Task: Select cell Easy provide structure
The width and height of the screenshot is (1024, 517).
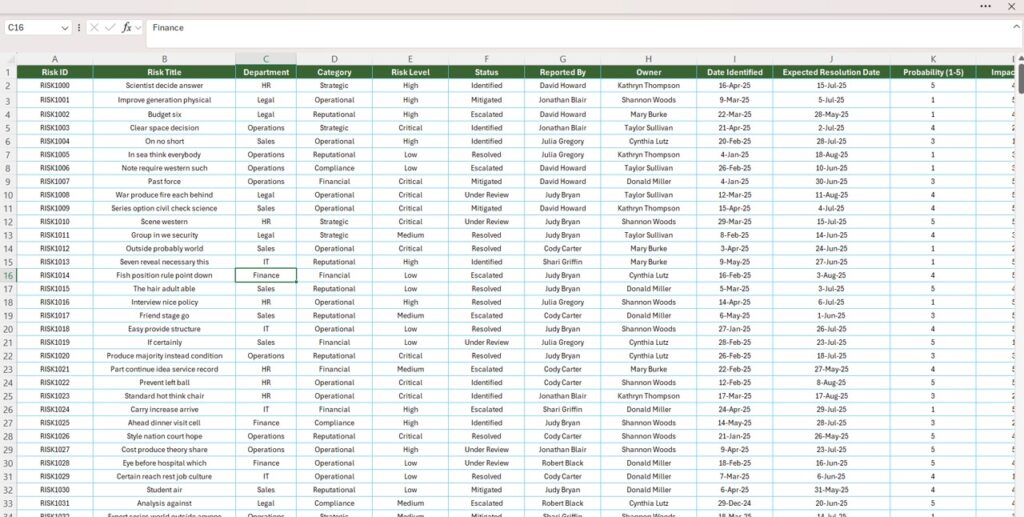Action: [x=165, y=329]
